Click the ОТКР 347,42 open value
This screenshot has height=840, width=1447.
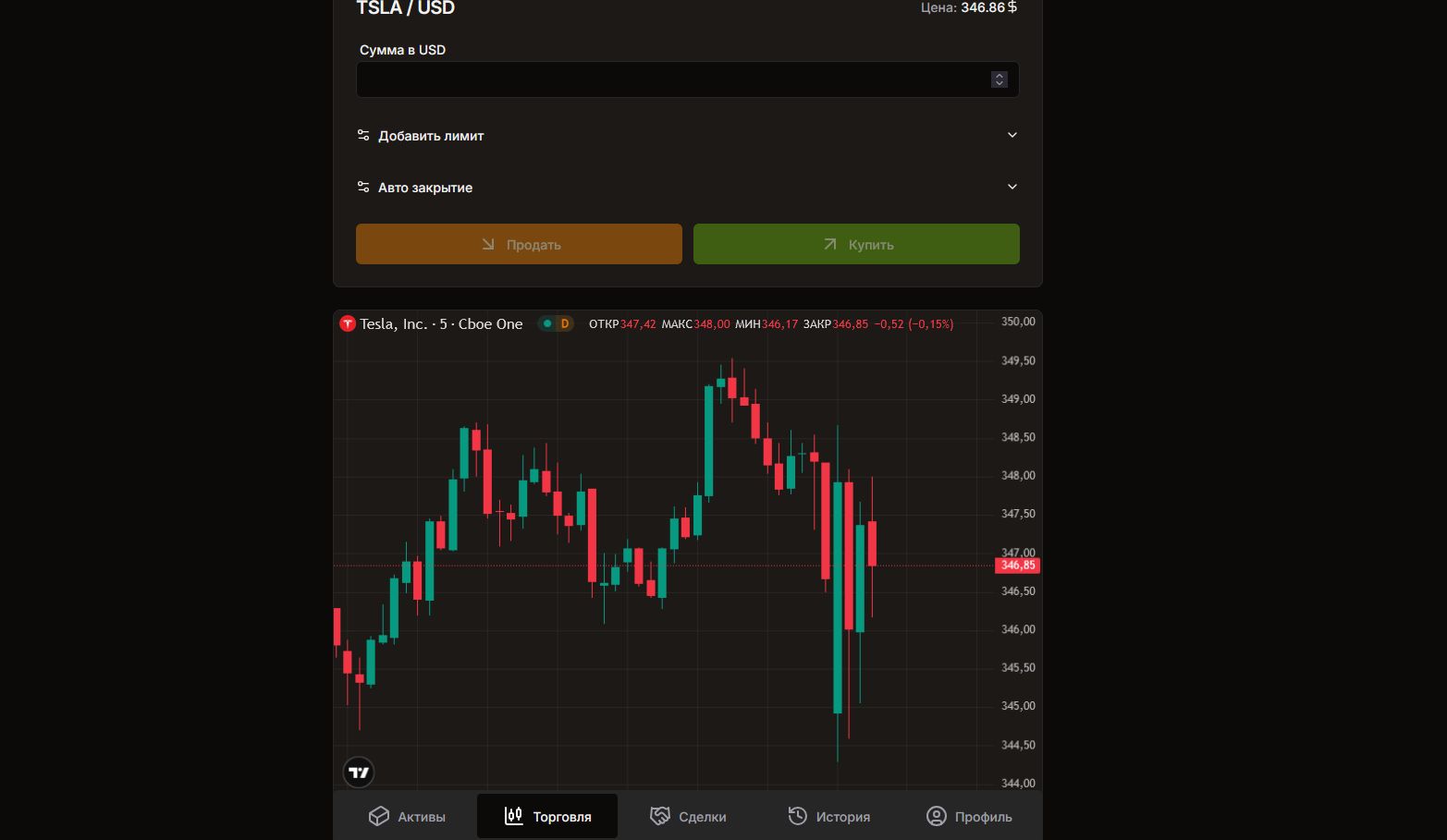[x=622, y=324]
